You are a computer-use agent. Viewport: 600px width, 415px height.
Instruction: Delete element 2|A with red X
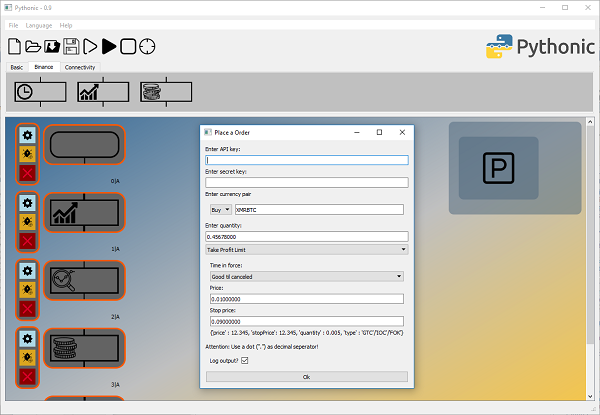coord(28,309)
